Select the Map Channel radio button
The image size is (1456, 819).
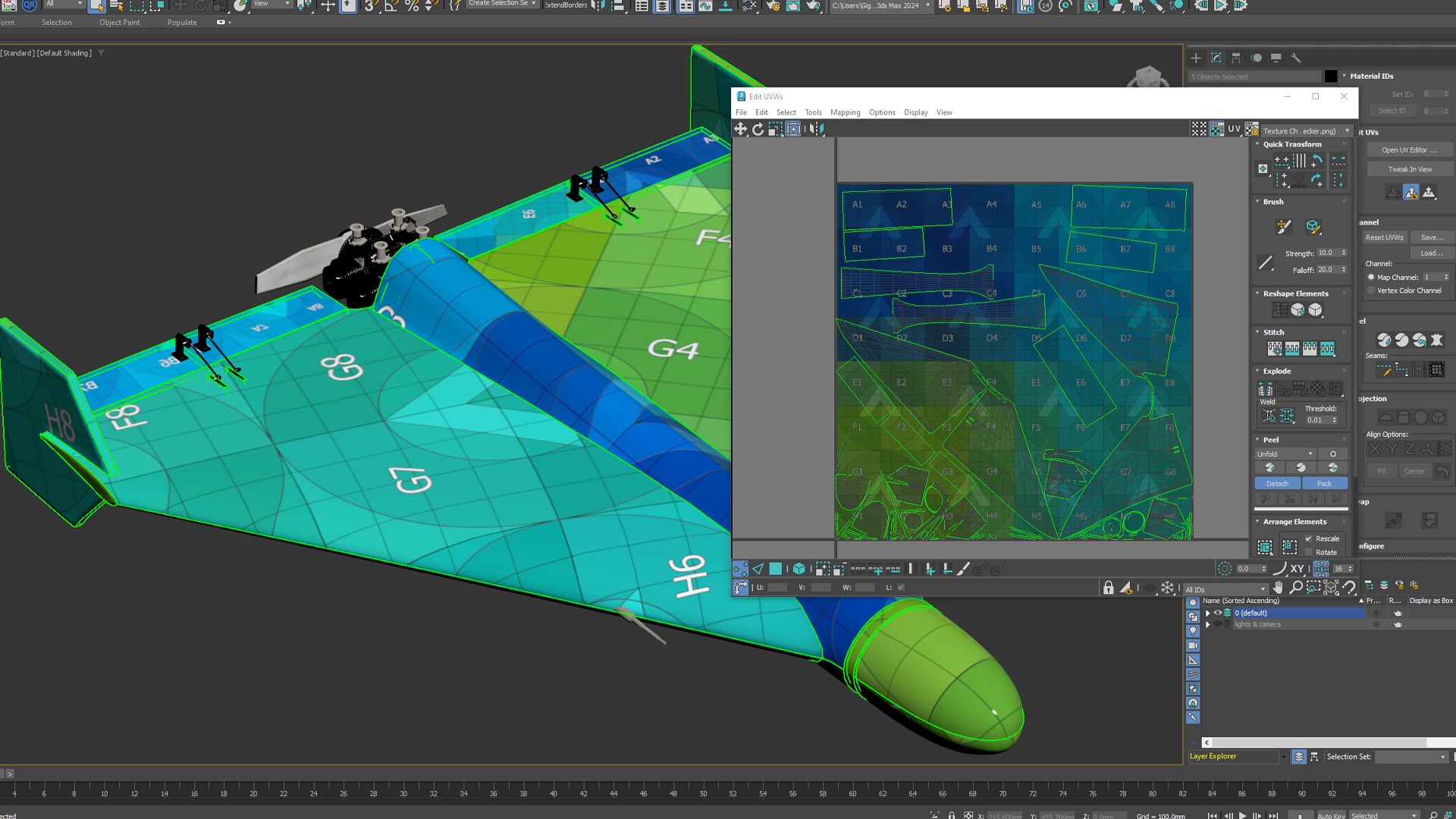(1371, 278)
